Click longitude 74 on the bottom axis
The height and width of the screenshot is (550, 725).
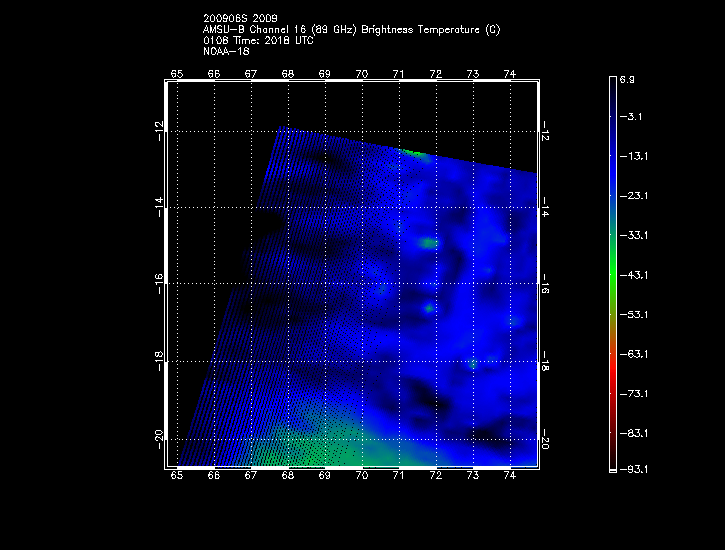(510, 478)
